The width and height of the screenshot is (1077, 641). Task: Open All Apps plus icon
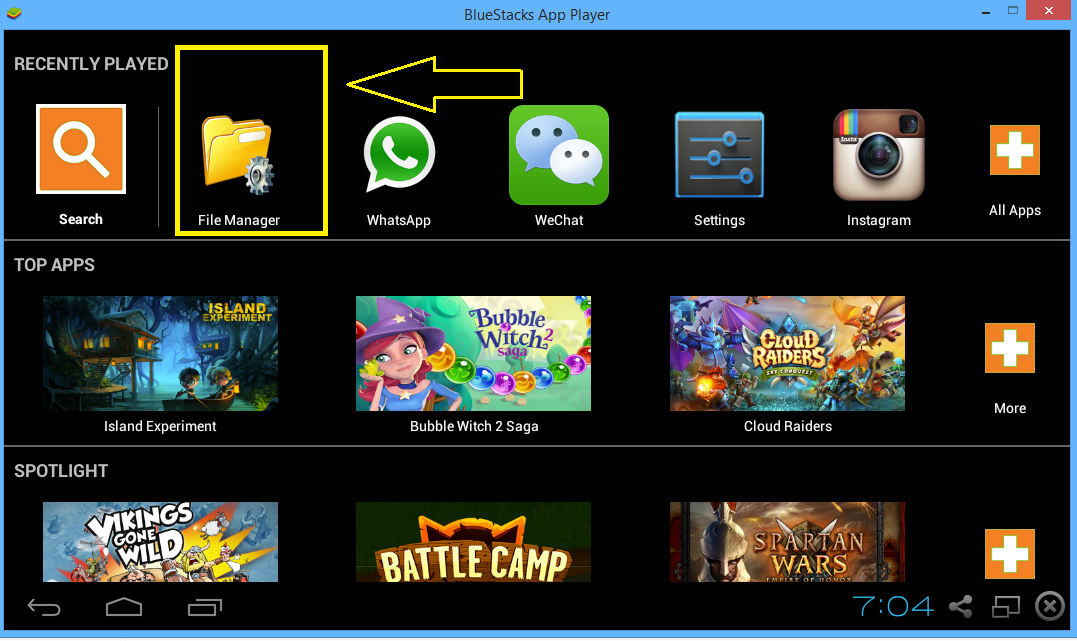click(1014, 150)
